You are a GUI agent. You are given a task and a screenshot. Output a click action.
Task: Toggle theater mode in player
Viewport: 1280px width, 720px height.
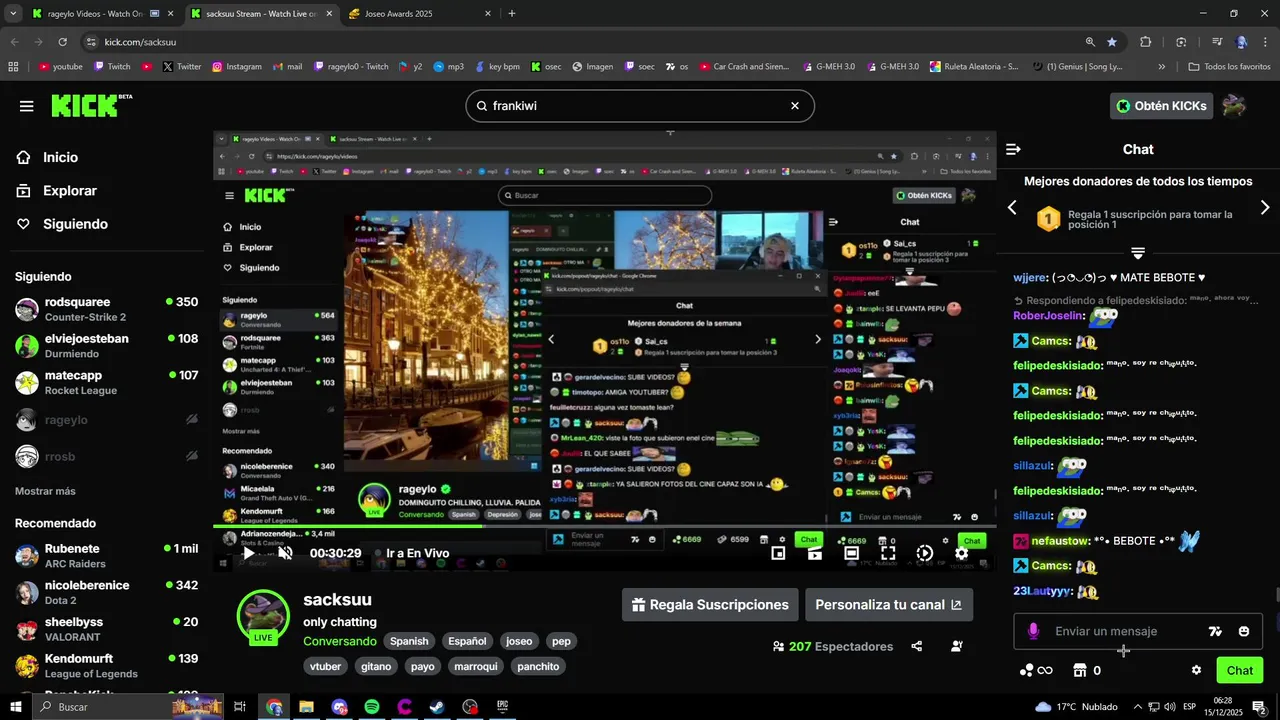(851, 553)
